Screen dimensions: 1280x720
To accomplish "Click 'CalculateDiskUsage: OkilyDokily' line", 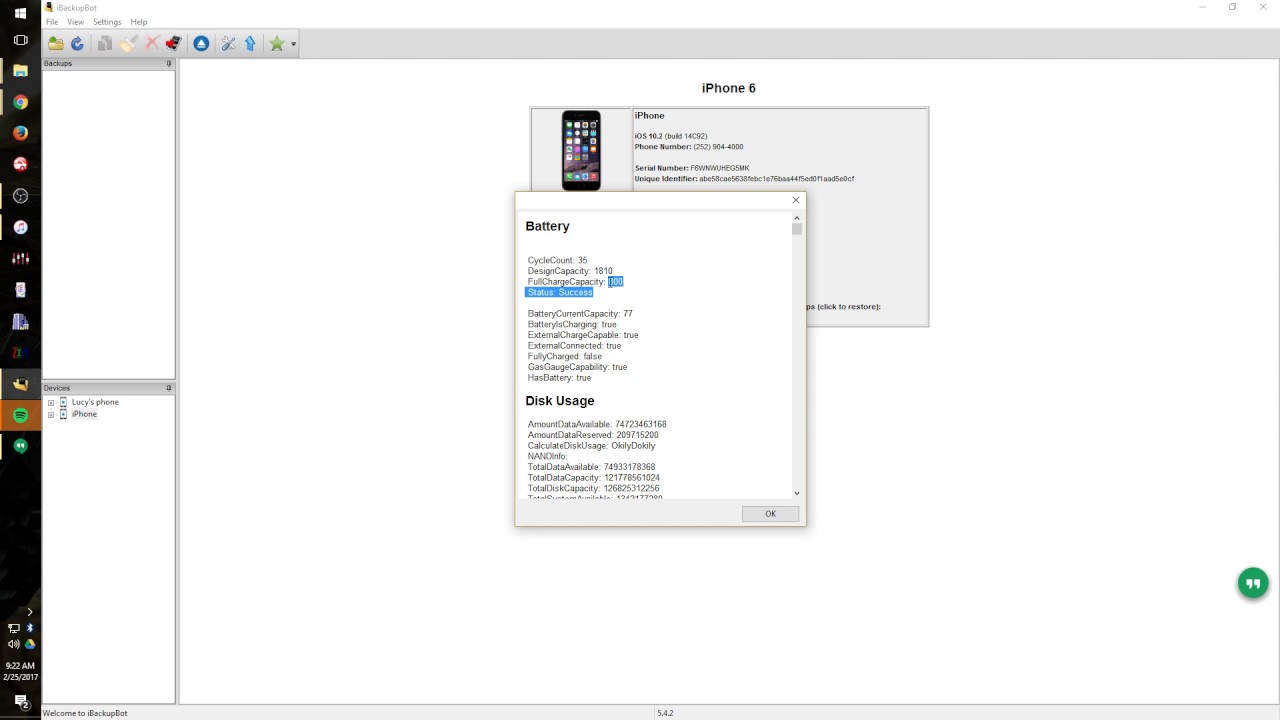I will (592, 446).
